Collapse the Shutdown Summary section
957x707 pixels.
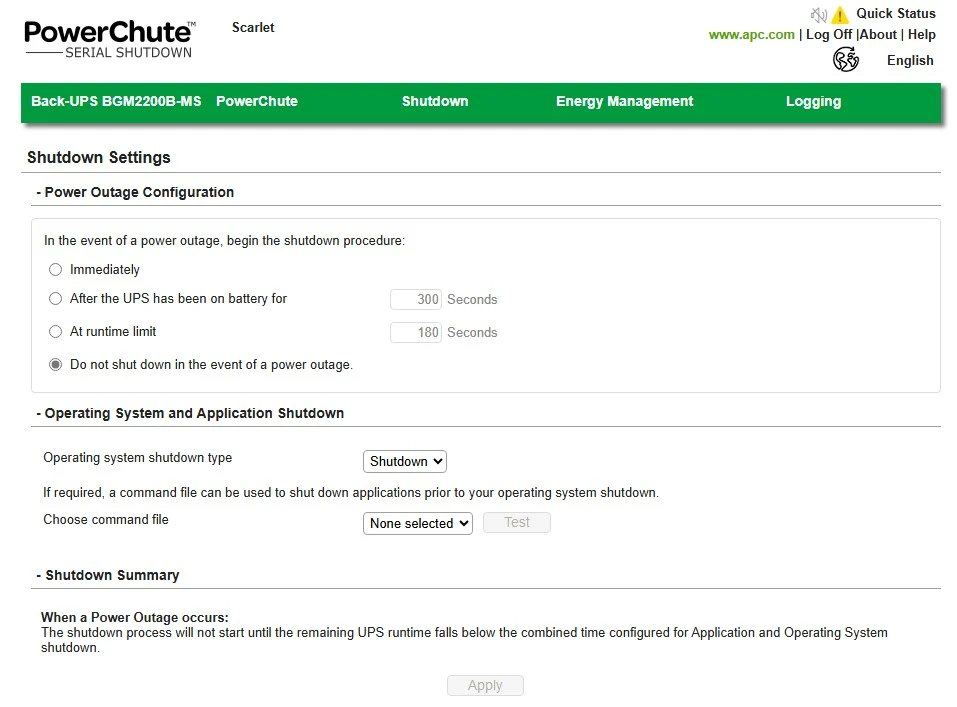point(107,575)
